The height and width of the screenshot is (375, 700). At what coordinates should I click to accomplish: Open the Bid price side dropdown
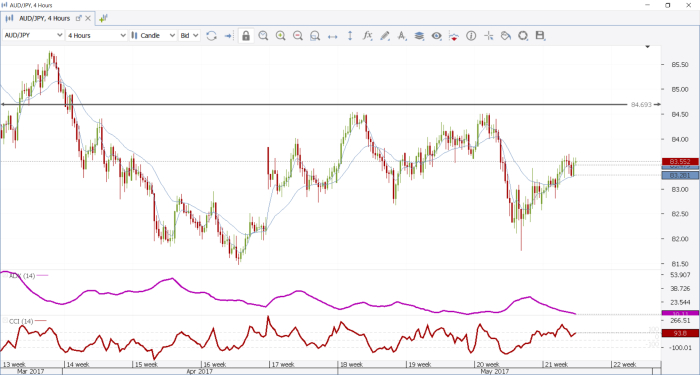[x=189, y=35]
